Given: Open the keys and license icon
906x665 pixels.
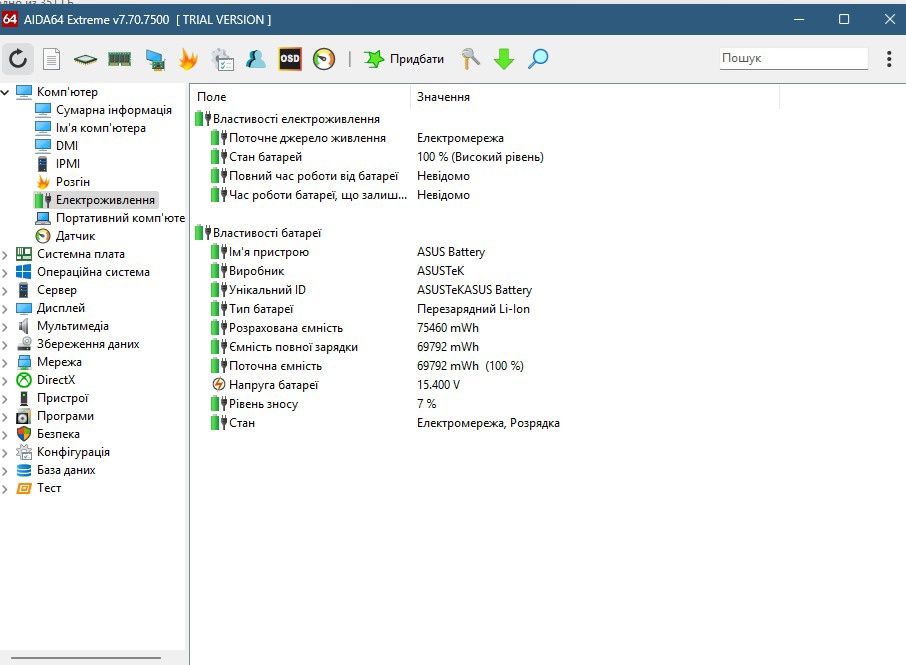Looking at the screenshot, I should [x=470, y=59].
